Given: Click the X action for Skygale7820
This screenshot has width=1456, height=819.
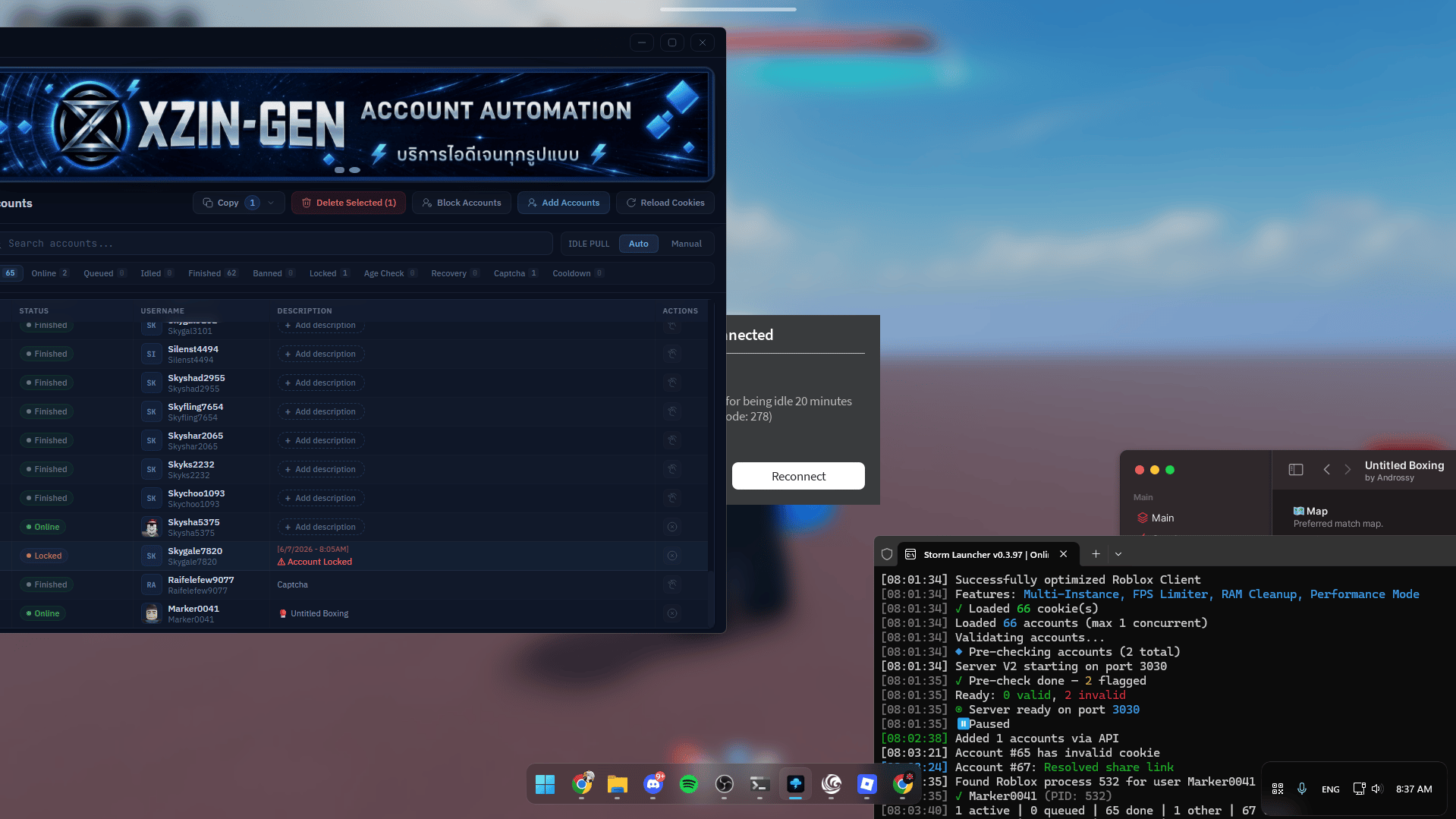Looking at the screenshot, I should point(672,556).
